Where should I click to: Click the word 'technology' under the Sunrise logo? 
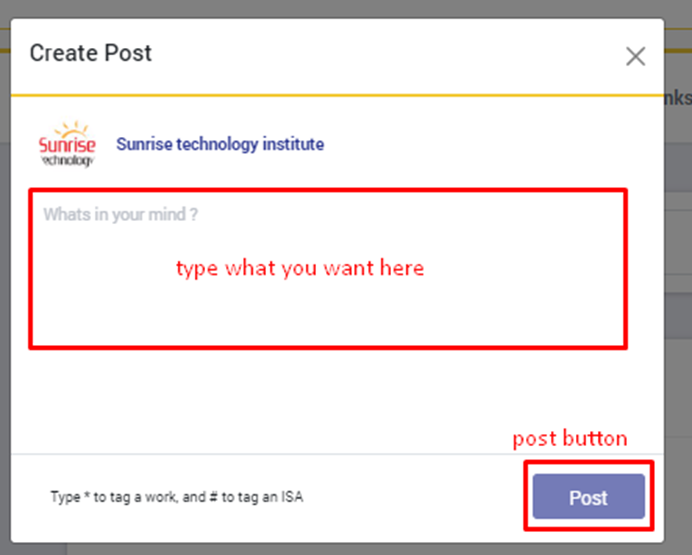[67, 161]
